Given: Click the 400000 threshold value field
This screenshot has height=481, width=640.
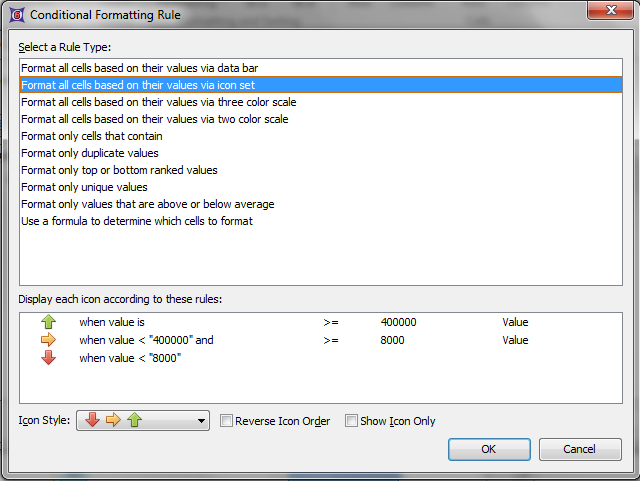Looking at the screenshot, I should tap(398, 323).
